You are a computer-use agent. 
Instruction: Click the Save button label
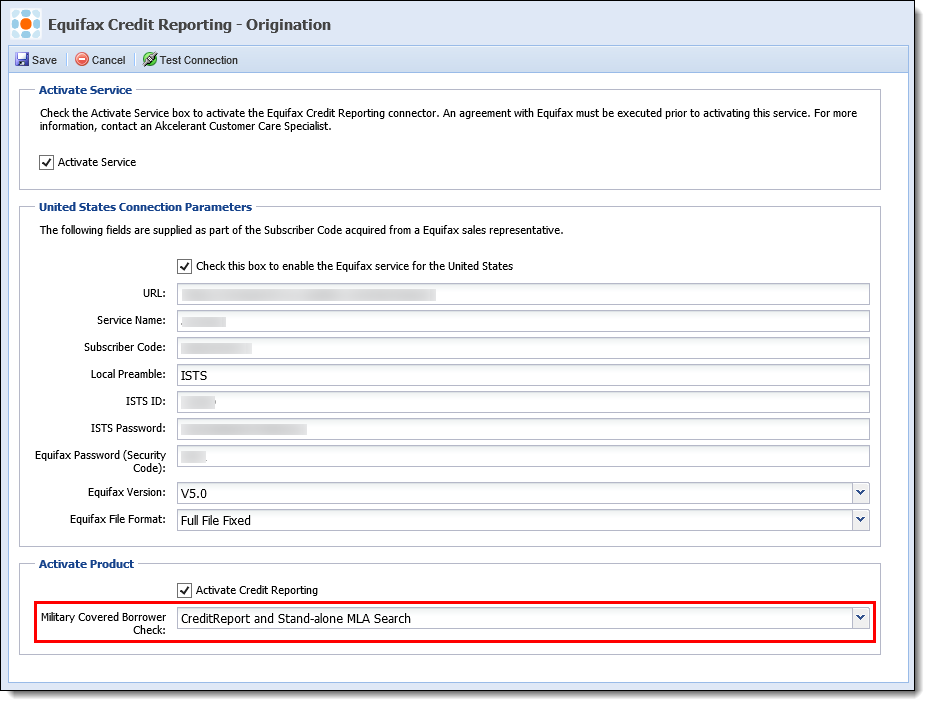[44, 60]
